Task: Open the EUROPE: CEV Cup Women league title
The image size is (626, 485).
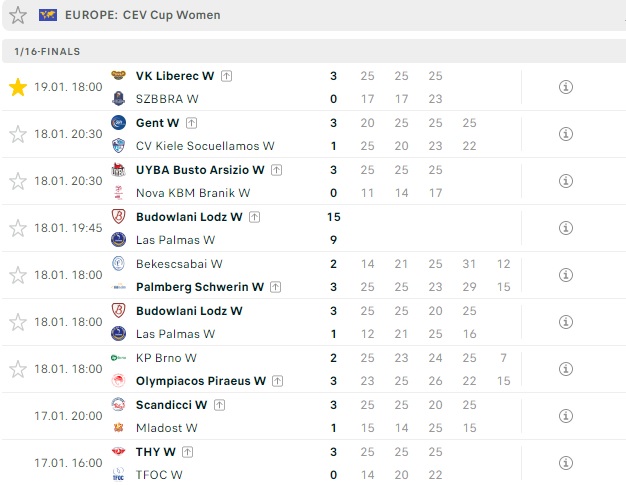Action: [x=143, y=15]
